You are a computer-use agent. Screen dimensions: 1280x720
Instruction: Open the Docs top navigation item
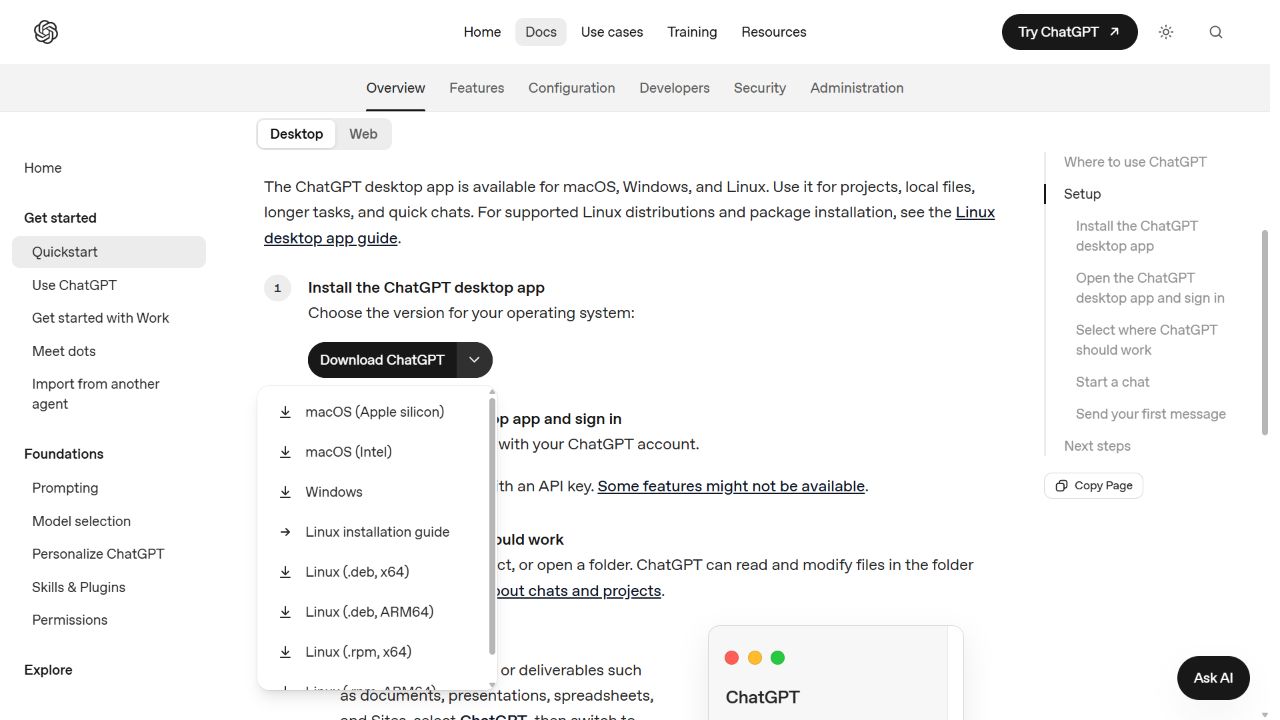pos(541,32)
